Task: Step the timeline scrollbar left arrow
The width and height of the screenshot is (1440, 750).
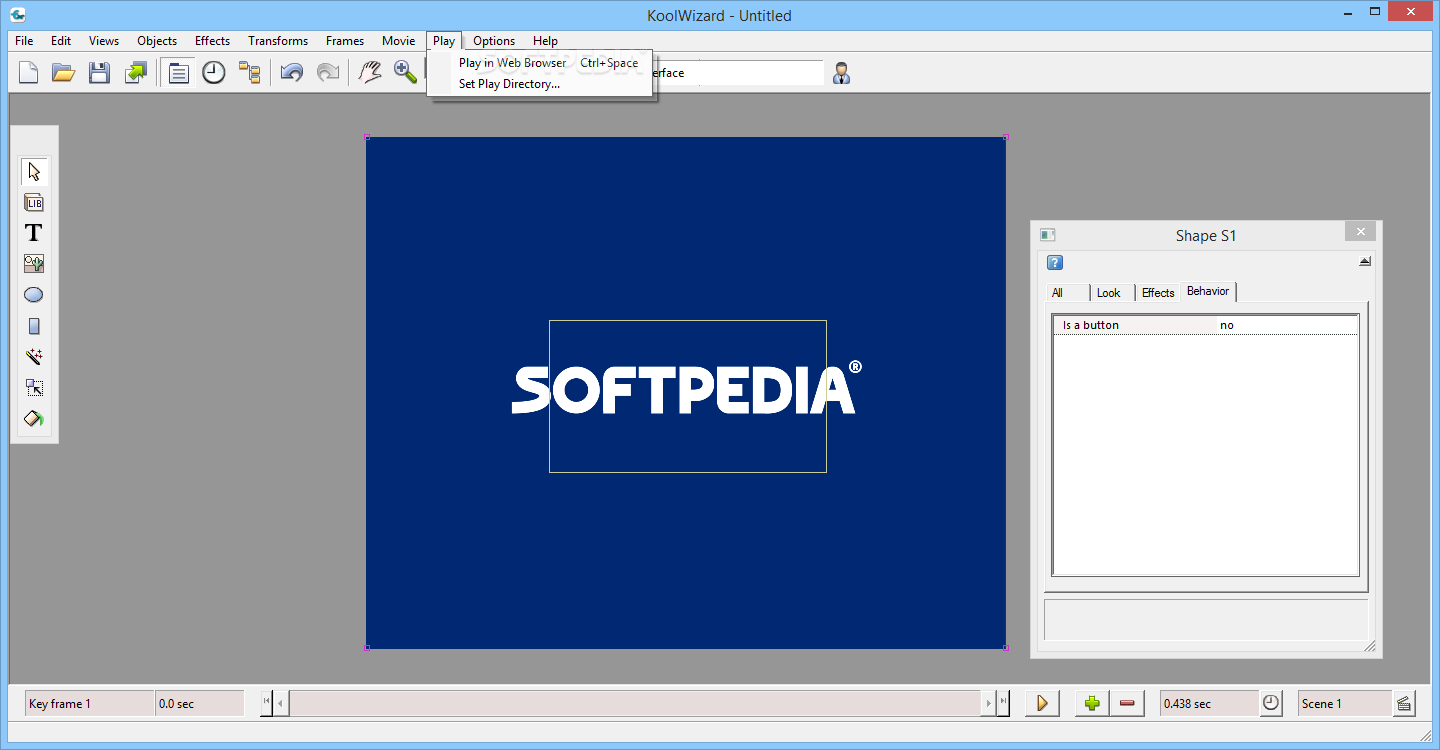Action: [281, 703]
